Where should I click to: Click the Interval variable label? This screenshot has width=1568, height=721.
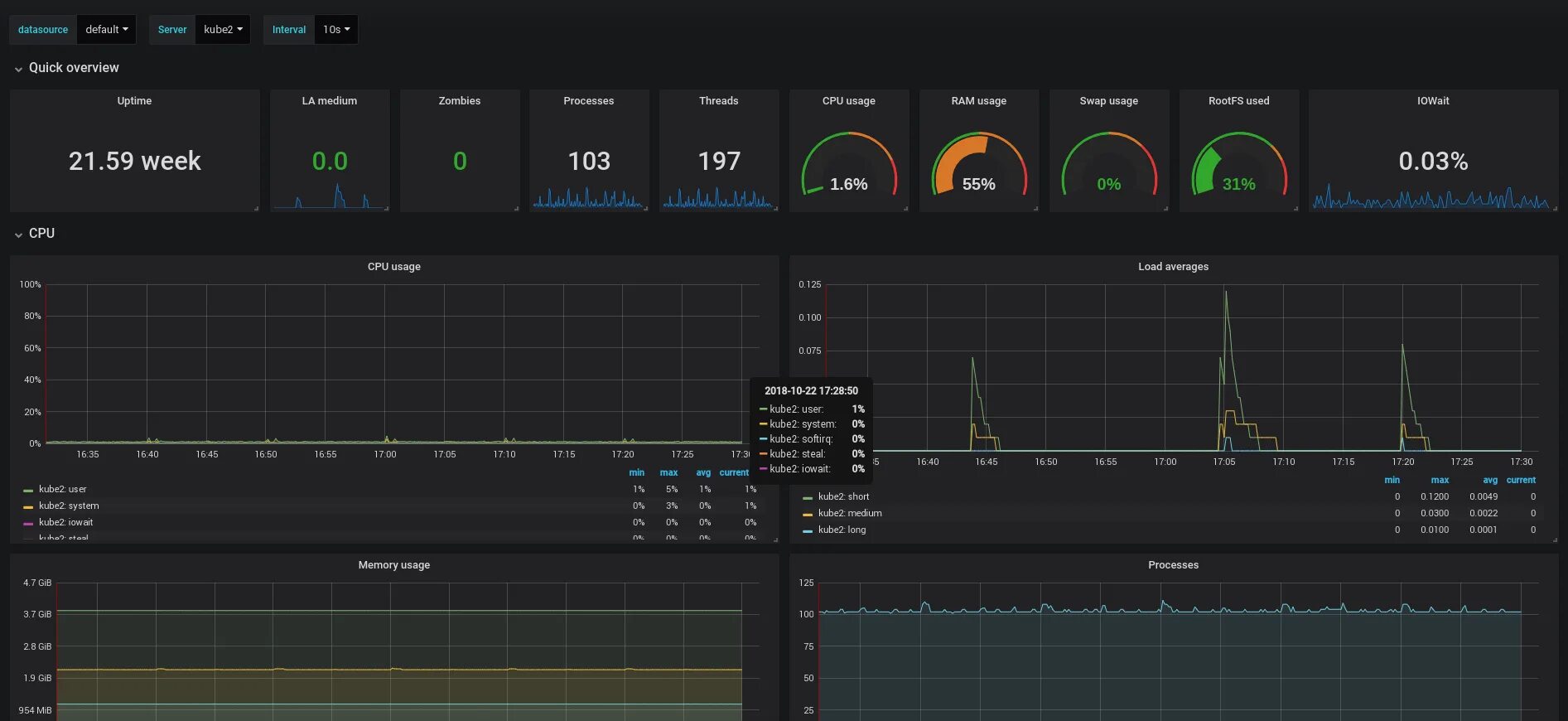[289, 30]
